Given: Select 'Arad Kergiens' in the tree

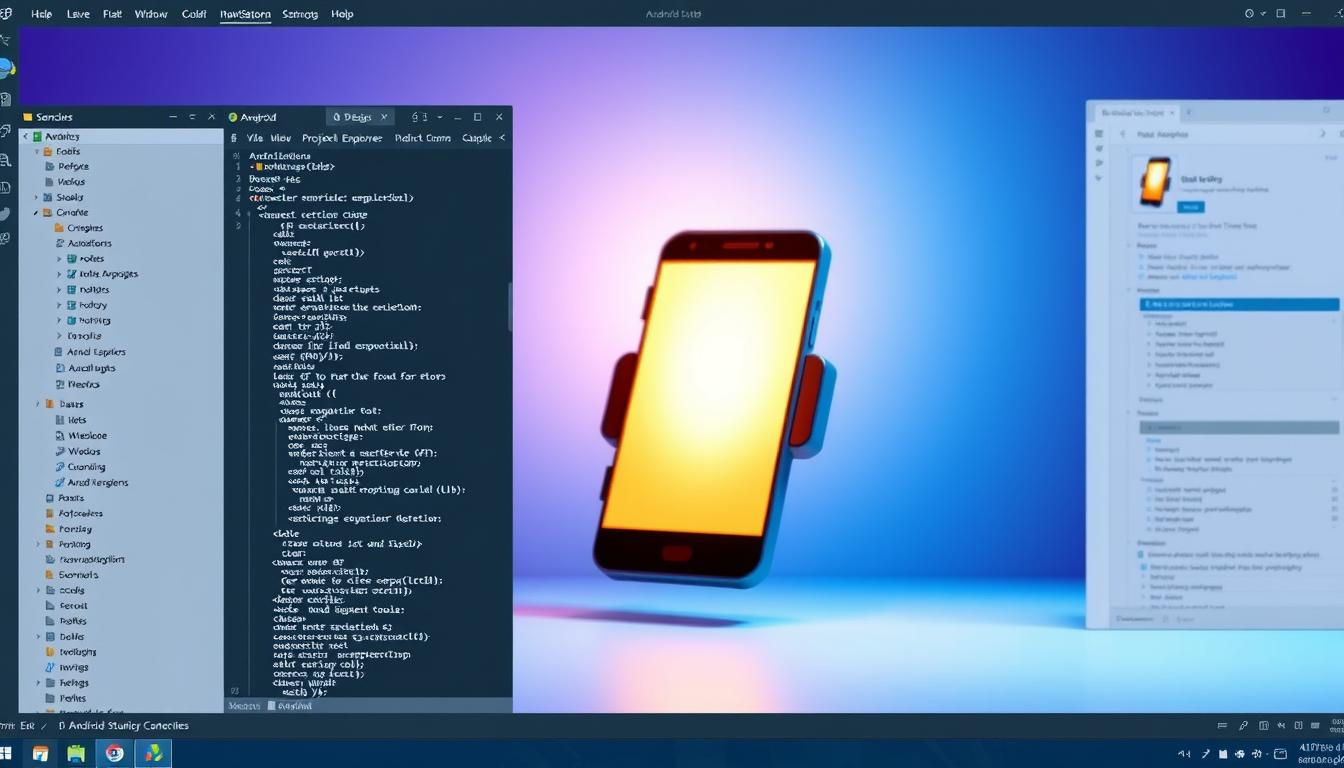Looking at the screenshot, I should pos(91,482).
